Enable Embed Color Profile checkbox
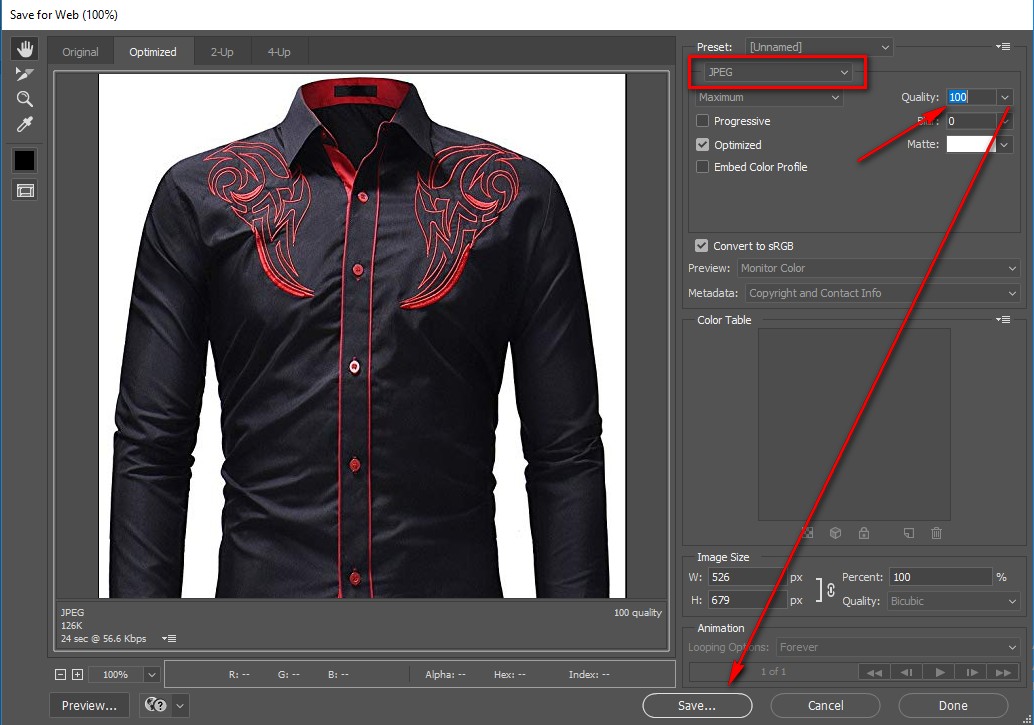This screenshot has height=725, width=1034. (703, 167)
